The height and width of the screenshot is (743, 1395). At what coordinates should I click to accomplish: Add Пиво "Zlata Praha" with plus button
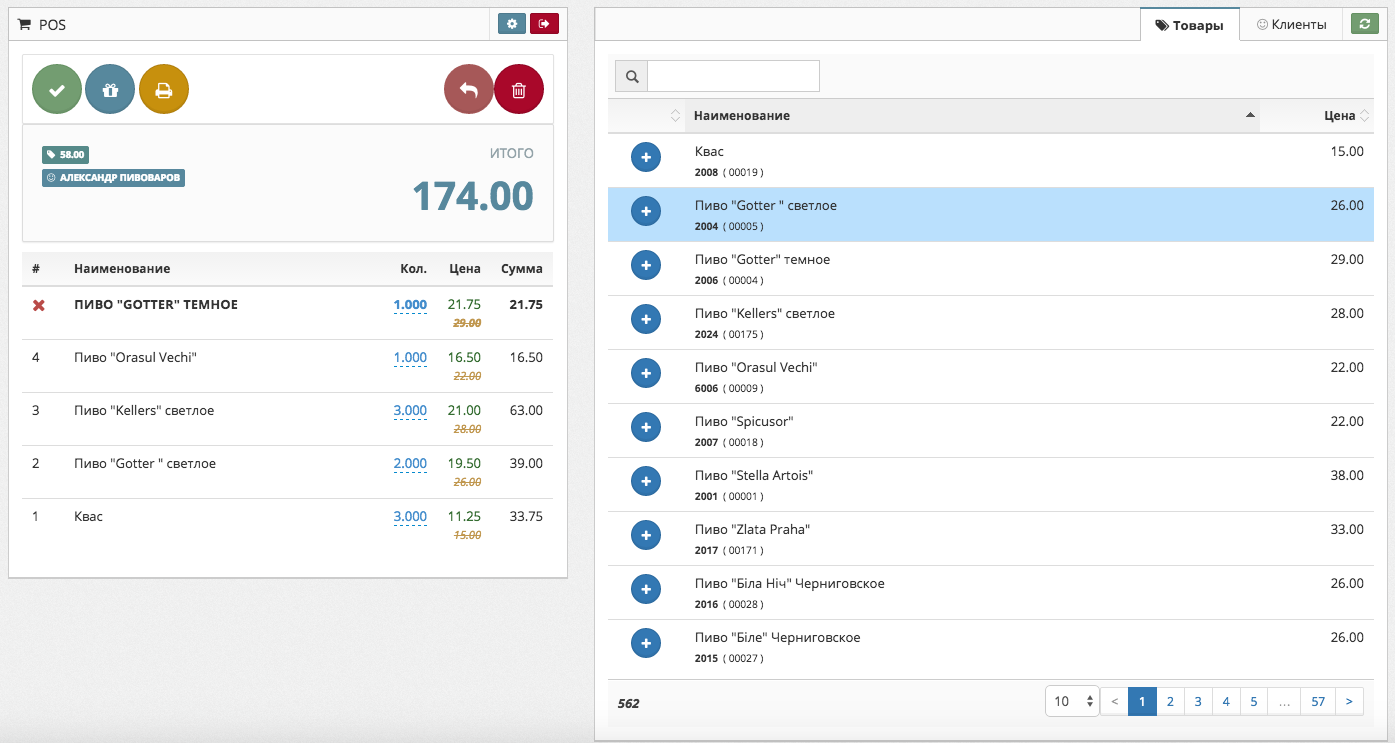point(646,535)
